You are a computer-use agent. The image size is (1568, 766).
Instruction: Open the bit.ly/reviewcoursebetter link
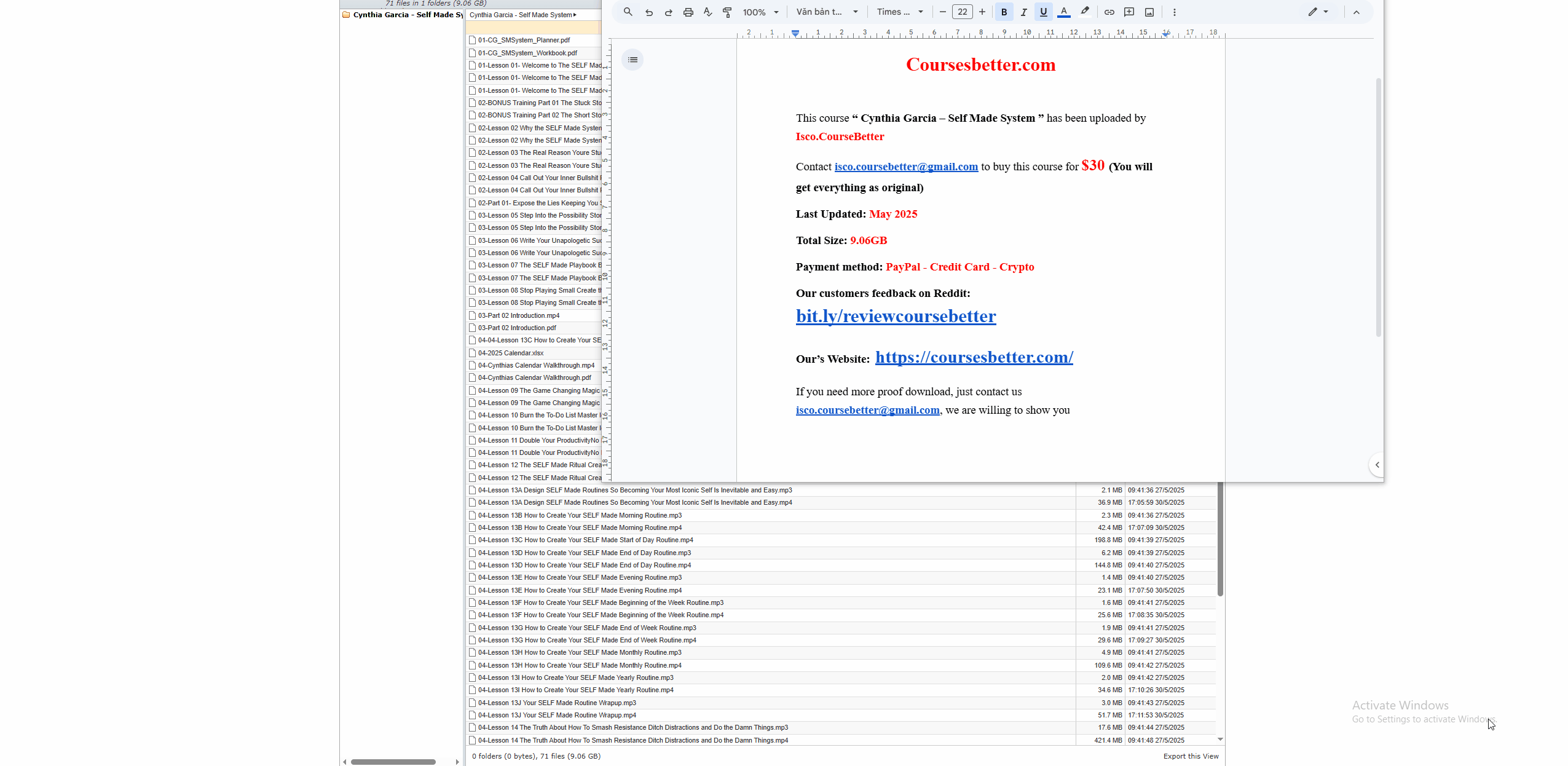click(x=896, y=316)
